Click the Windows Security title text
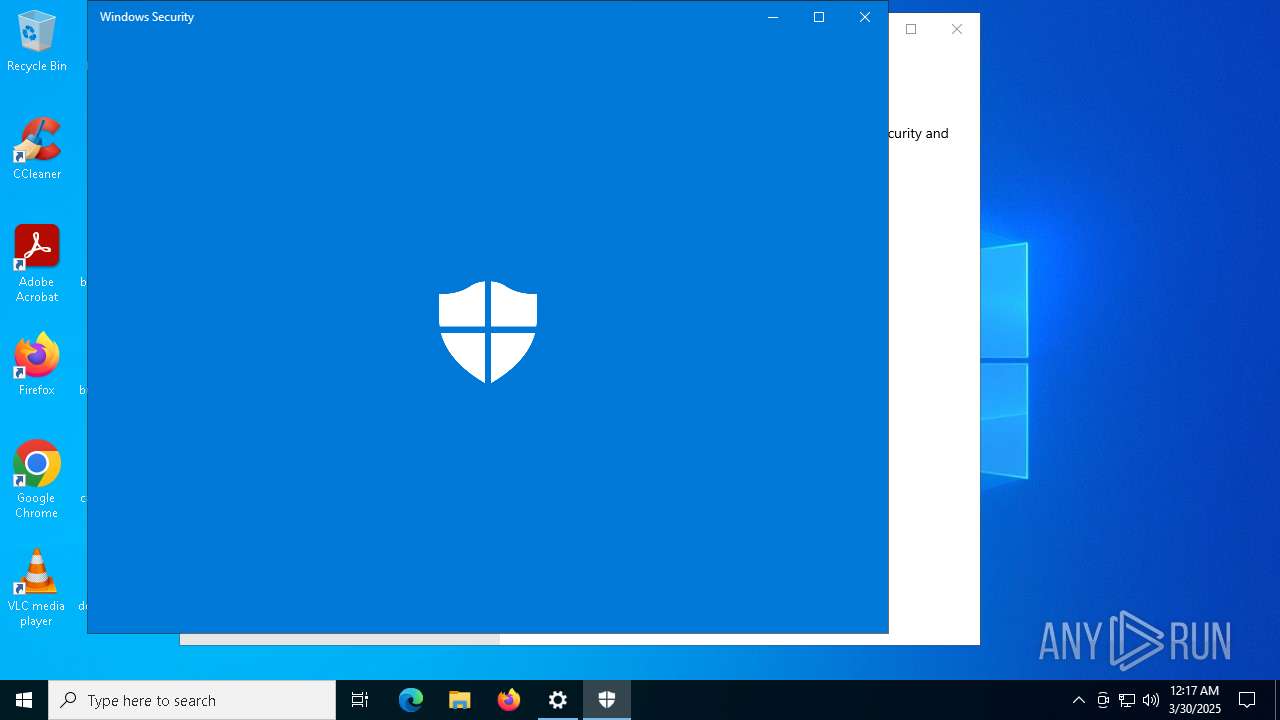The image size is (1280, 720). (x=147, y=17)
